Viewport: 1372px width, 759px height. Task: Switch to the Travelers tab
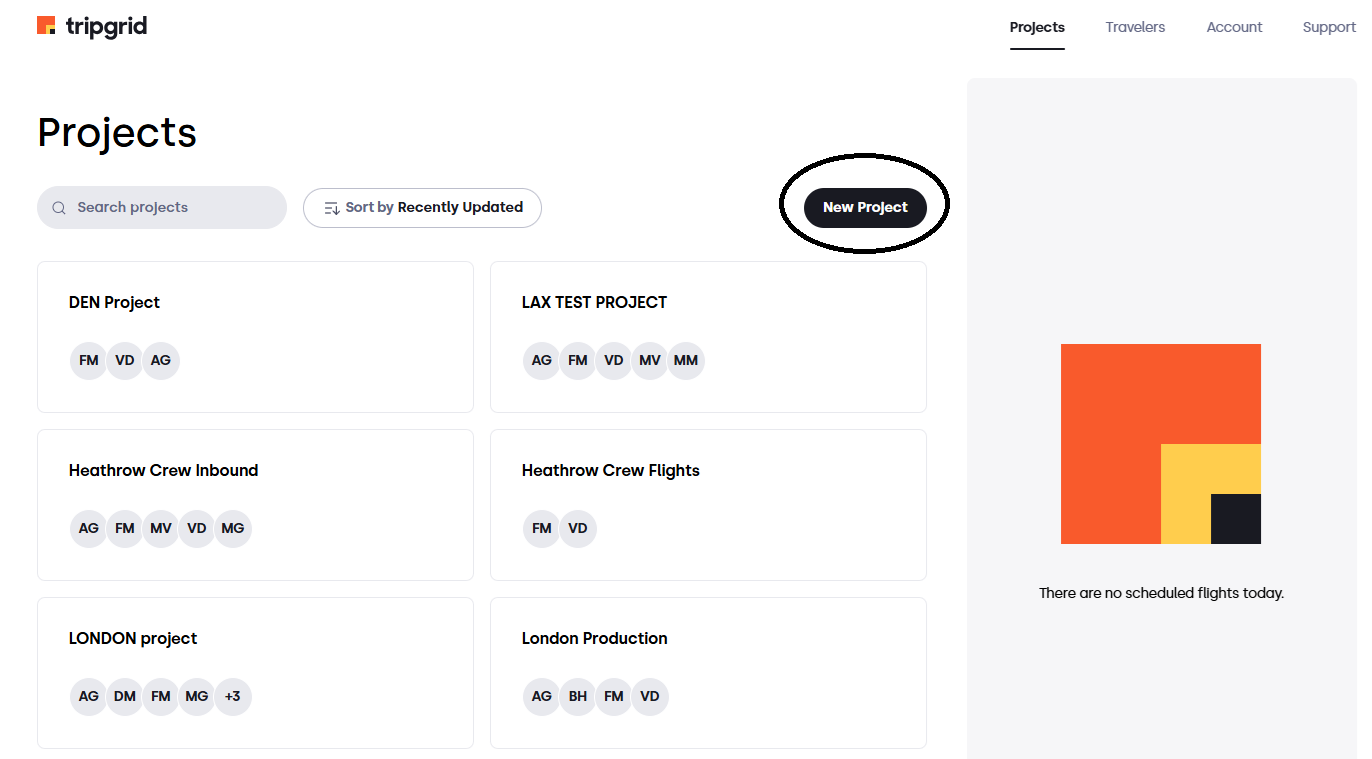pyautogui.click(x=1135, y=27)
